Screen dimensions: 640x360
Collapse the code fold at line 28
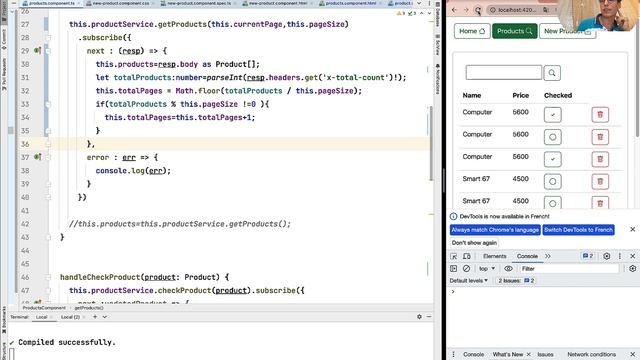[x=48, y=38]
